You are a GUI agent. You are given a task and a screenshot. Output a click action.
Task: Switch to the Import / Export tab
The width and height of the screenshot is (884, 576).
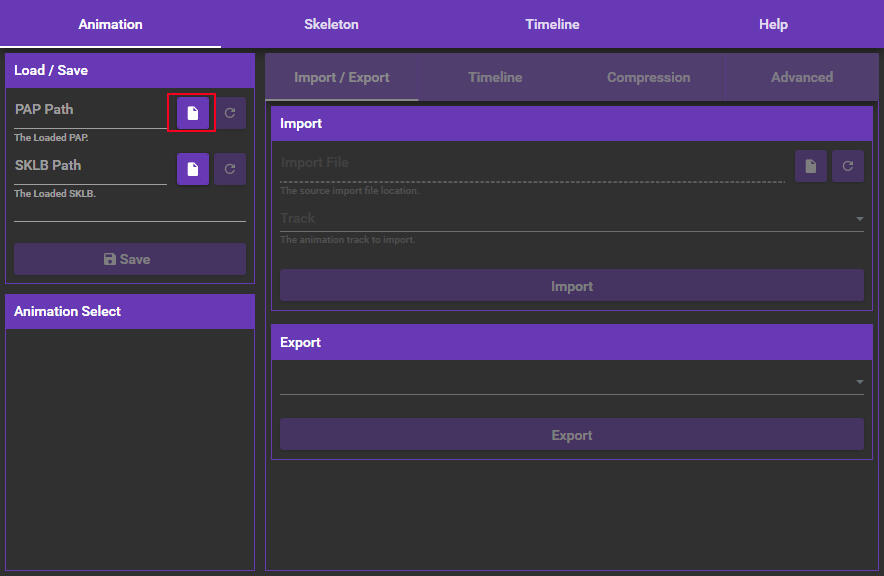click(342, 77)
